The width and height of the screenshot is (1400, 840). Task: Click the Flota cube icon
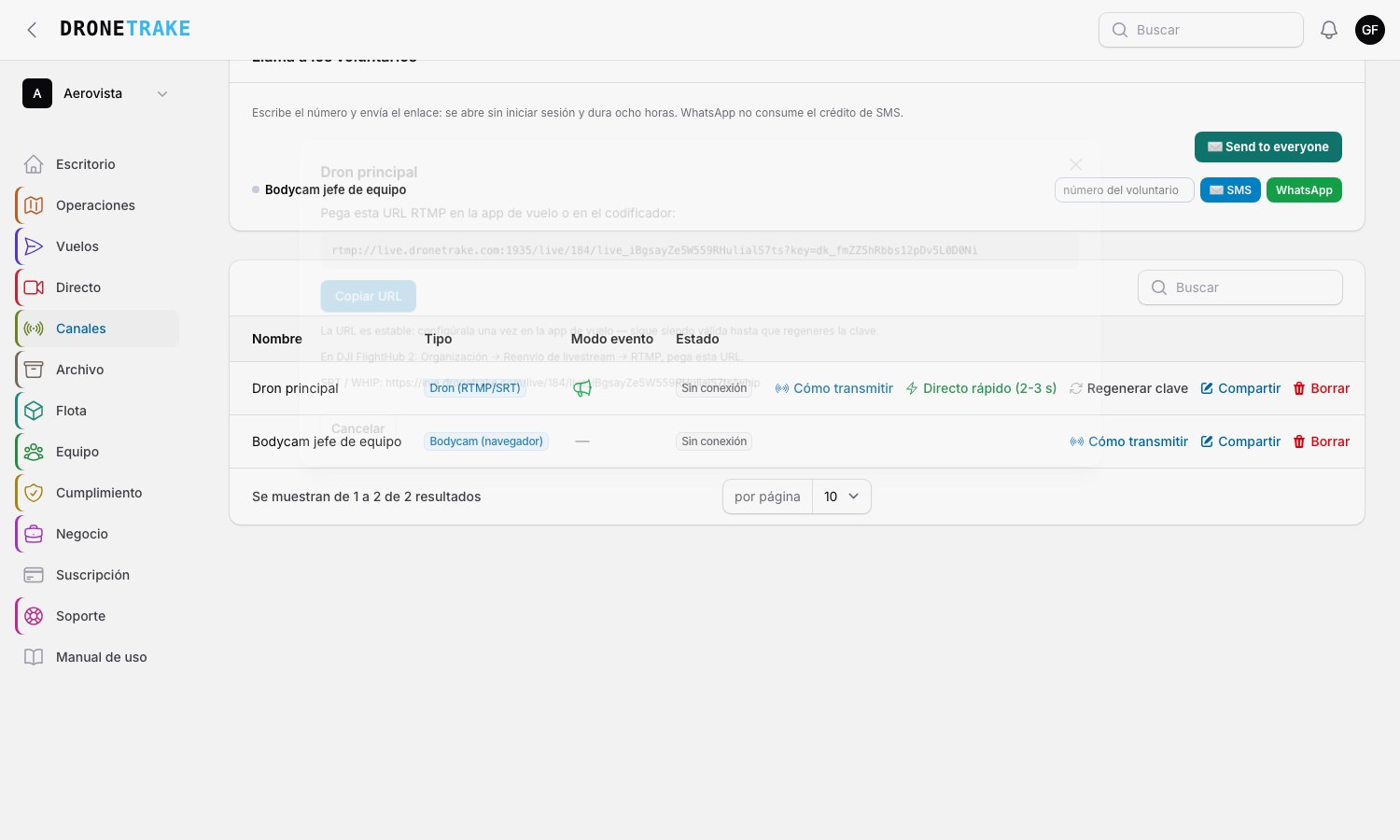pyautogui.click(x=34, y=411)
